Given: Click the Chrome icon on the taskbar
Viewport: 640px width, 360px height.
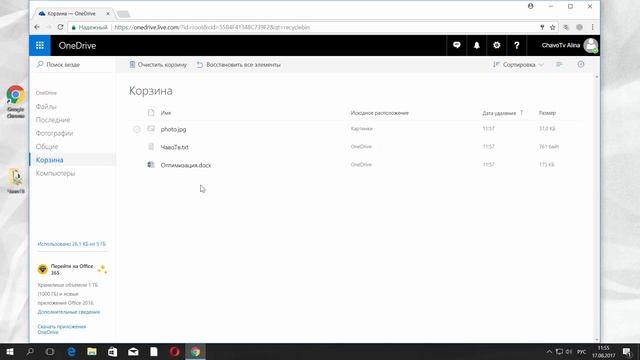Looking at the screenshot, I should (196, 351).
